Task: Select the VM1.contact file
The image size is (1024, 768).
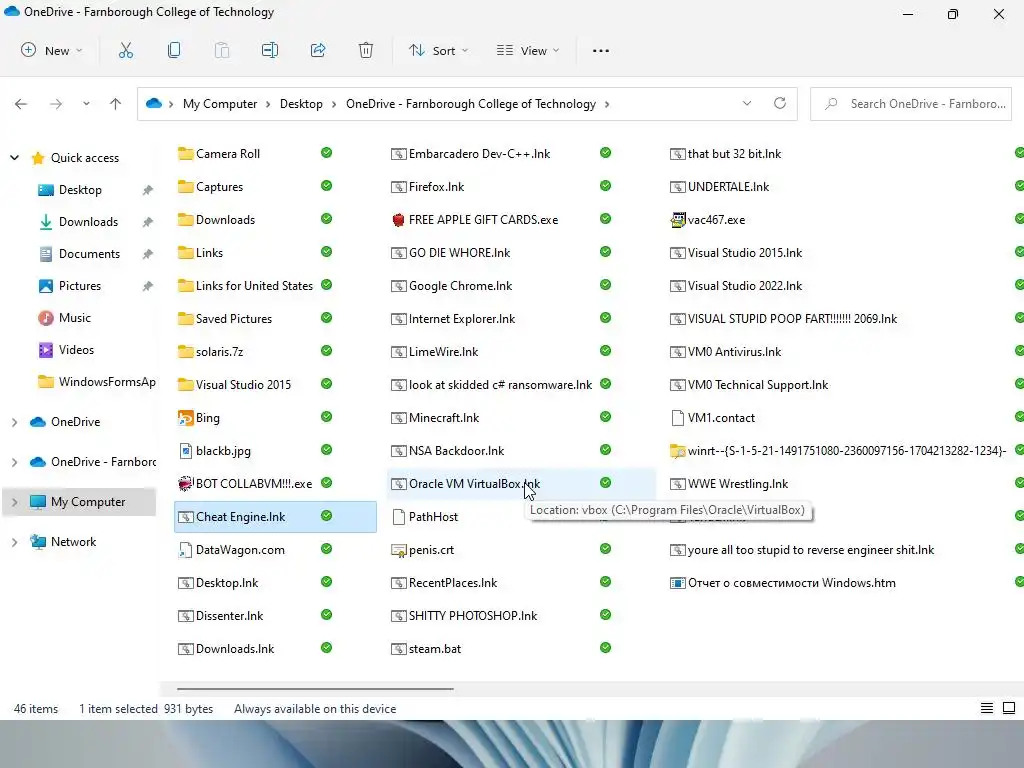Action: pos(712,418)
